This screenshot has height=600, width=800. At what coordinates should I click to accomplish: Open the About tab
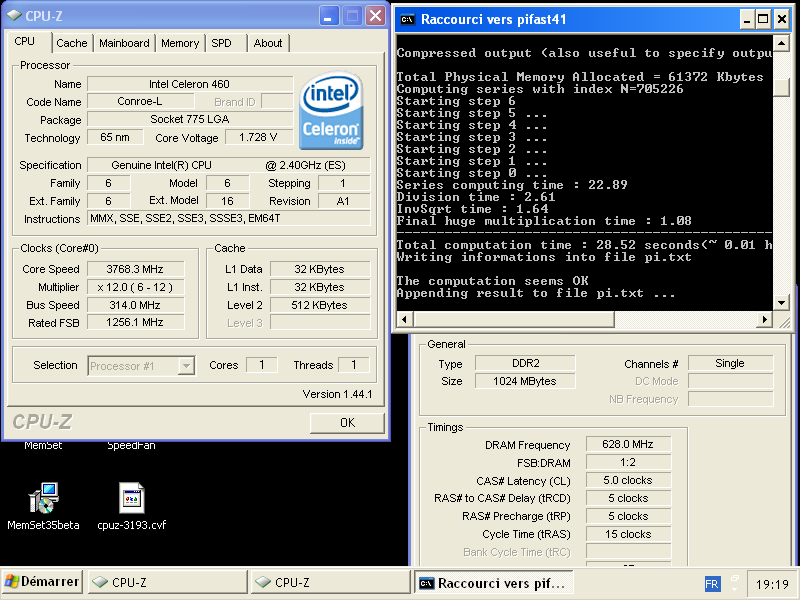[x=268, y=43]
